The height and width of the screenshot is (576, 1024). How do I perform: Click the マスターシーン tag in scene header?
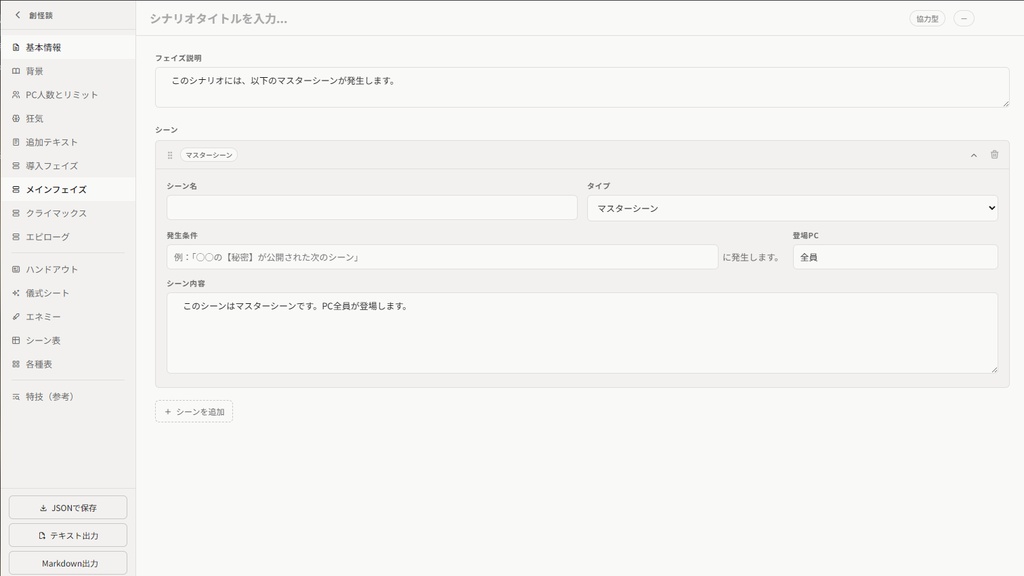click(x=209, y=155)
